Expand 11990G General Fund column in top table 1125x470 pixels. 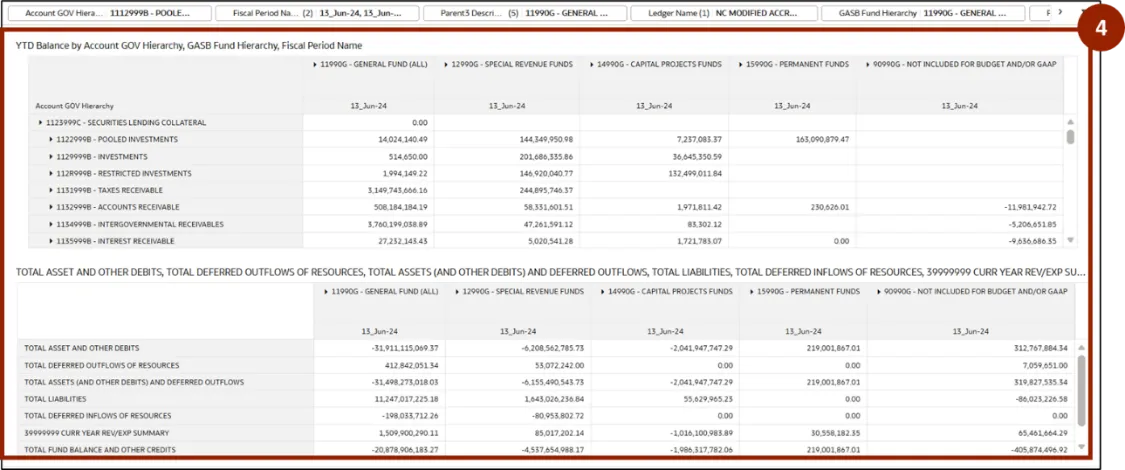(x=315, y=64)
